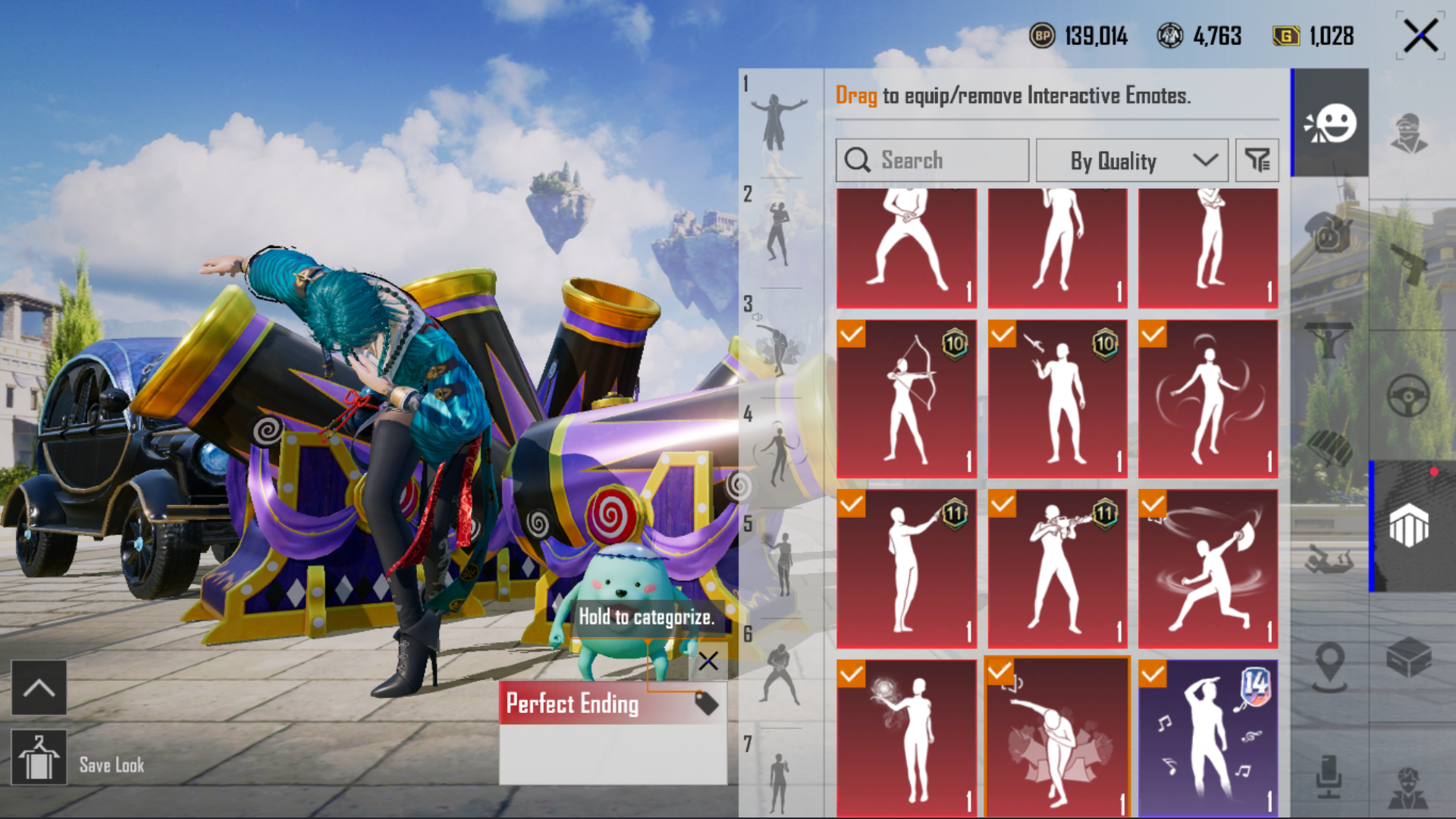Toggle the checkmark on the swirling dance emote
This screenshot has width=1456, height=819.
click(x=1153, y=334)
